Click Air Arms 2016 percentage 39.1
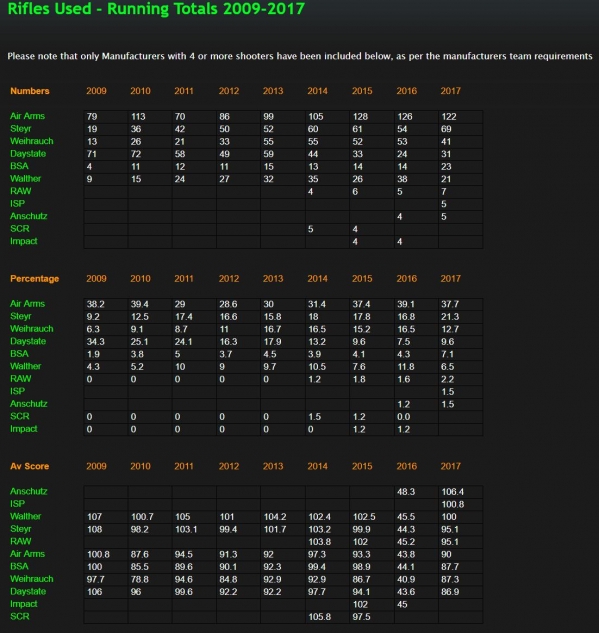The width and height of the screenshot is (599, 633). 406,304
